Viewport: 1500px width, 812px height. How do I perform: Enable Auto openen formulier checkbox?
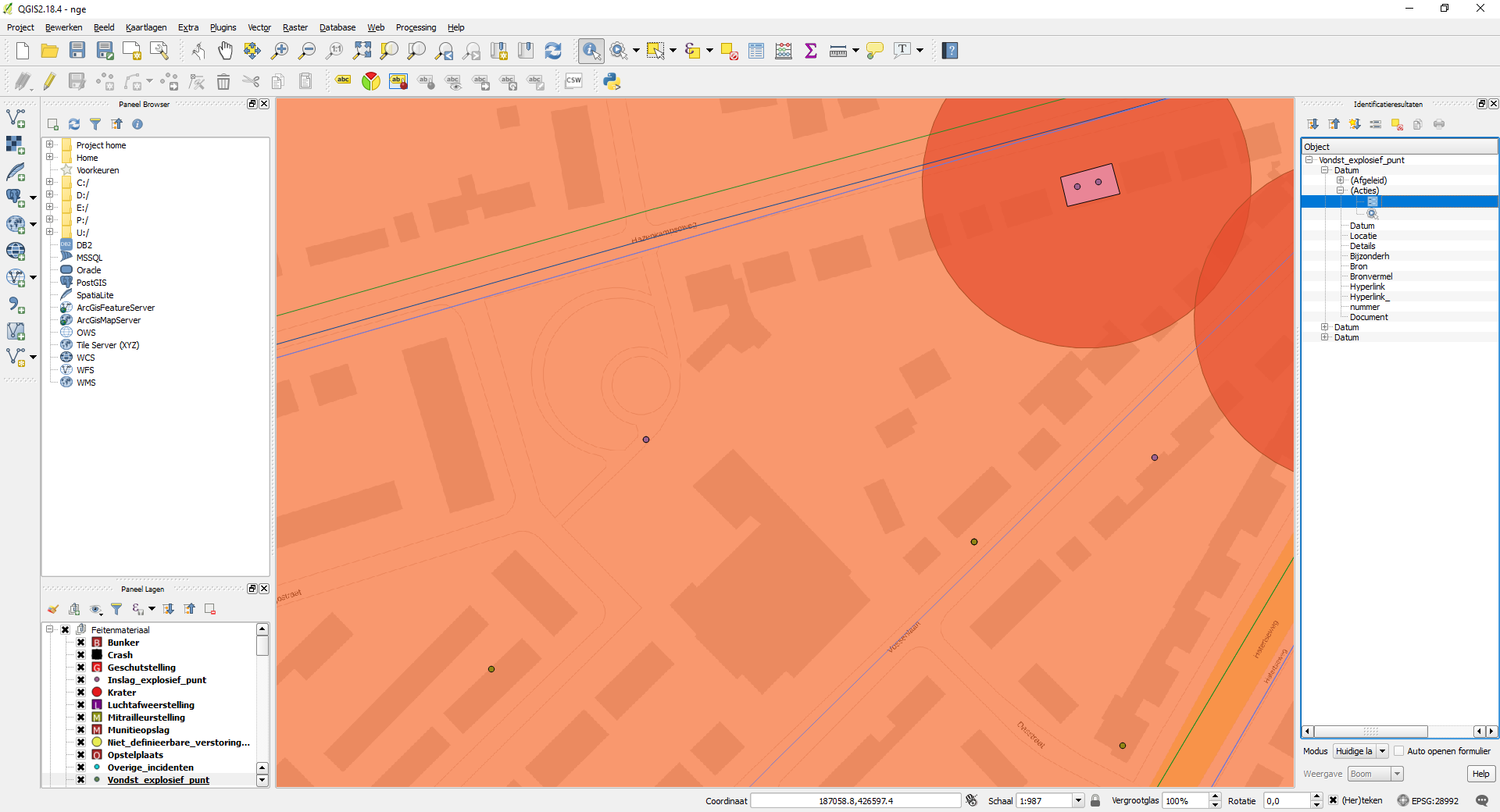1399,751
